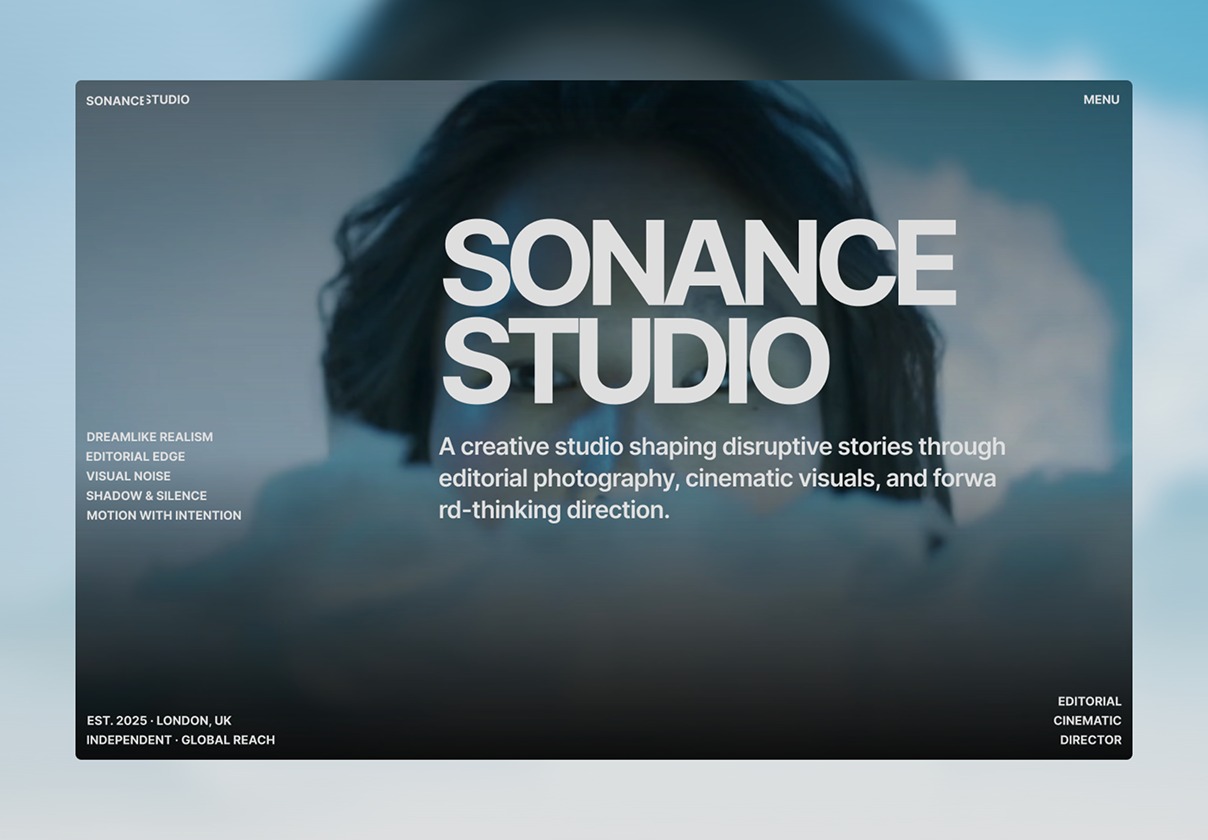Open the MENU in the top right corner
Viewport: 1208px width, 840px height.
[x=1100, y=99]
